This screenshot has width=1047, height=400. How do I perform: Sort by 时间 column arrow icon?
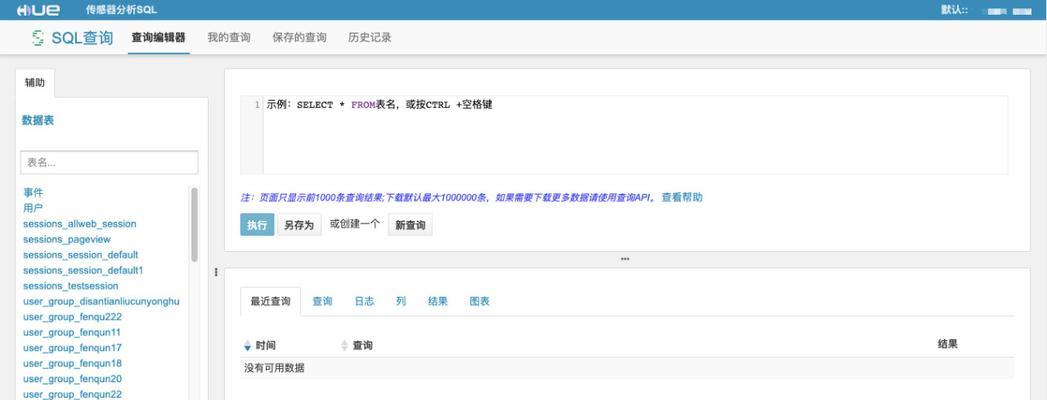point(248,346)
